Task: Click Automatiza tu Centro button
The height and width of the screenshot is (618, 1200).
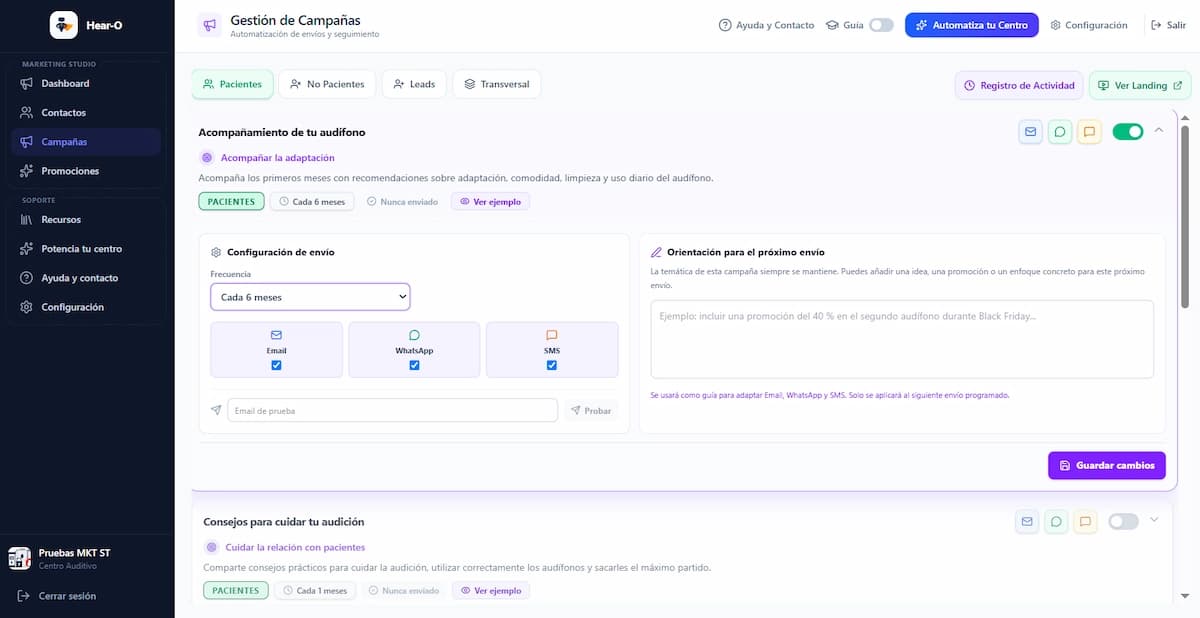Action: (972, 25)
